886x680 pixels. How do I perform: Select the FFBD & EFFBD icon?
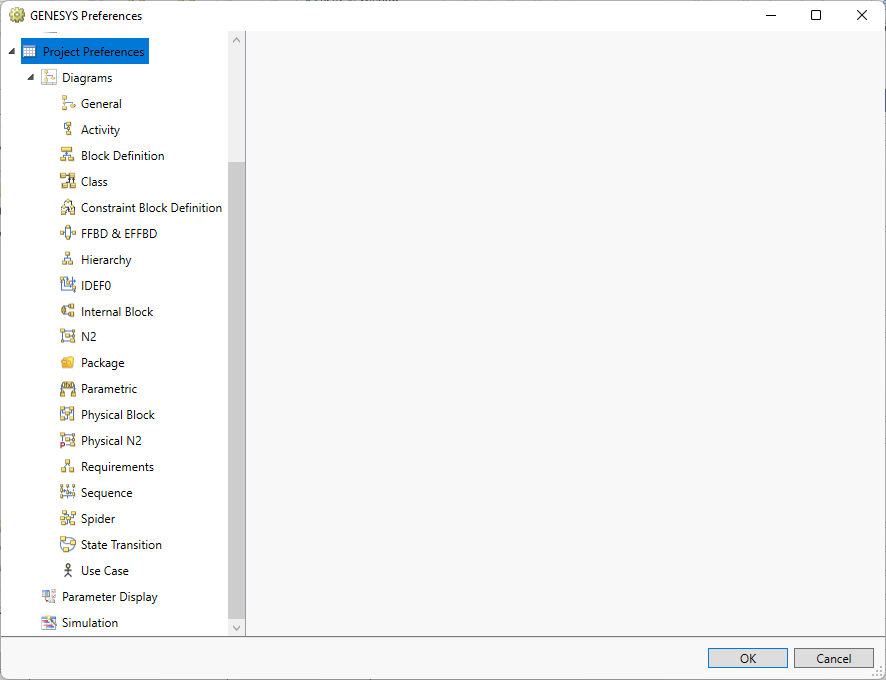click(68, 234)
